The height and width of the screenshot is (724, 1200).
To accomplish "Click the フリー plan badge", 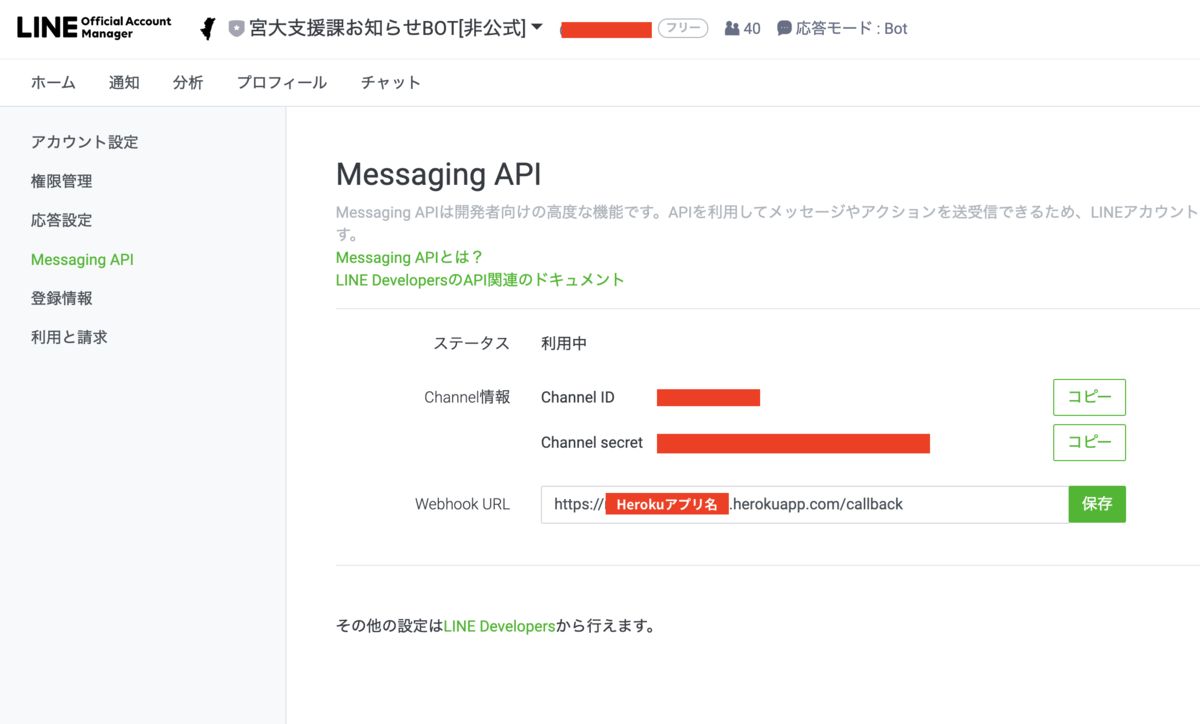I will (x=683, y=29).
